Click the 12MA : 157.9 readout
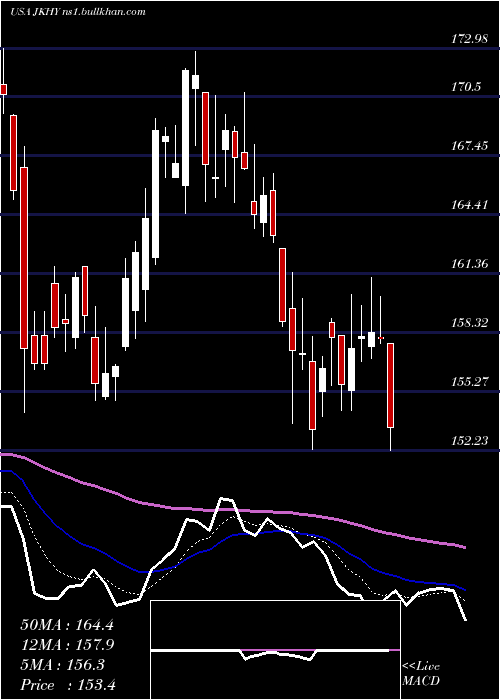 [67, 645]
